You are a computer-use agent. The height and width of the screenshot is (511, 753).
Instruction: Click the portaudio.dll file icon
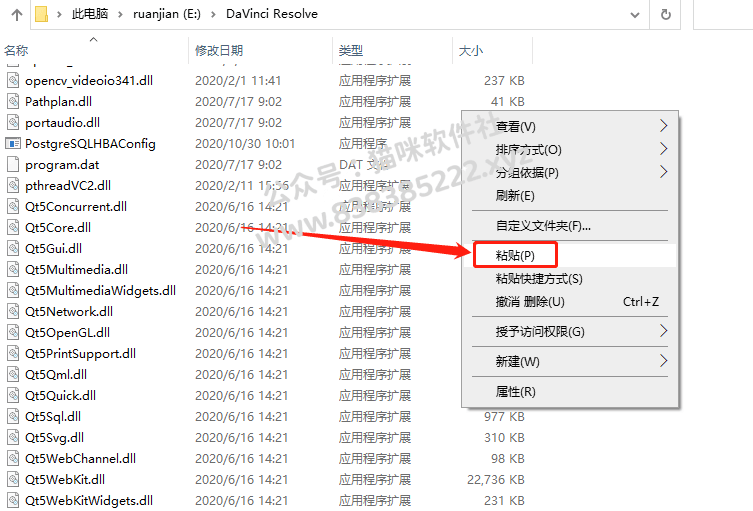tap(13, 122)
